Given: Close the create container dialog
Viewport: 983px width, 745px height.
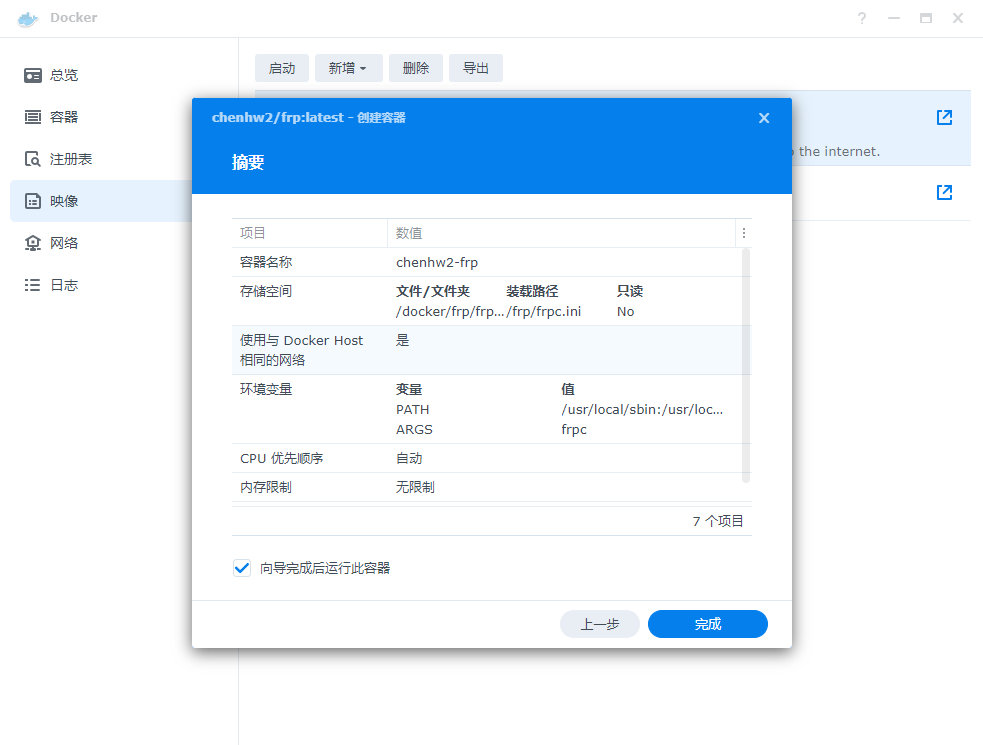Looking at the screenshot, I should (764, 118).
